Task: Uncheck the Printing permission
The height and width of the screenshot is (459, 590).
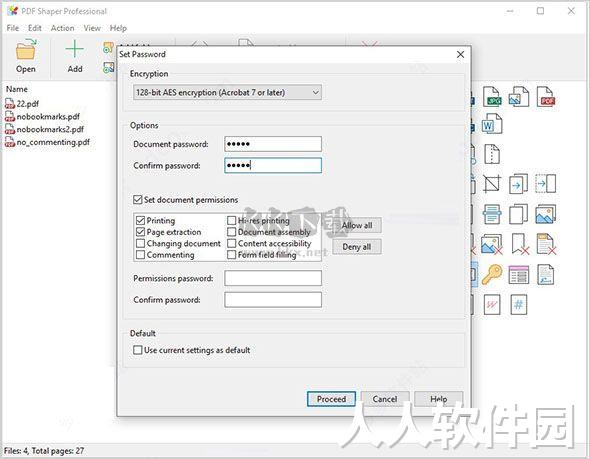Action: pos(140,220)
